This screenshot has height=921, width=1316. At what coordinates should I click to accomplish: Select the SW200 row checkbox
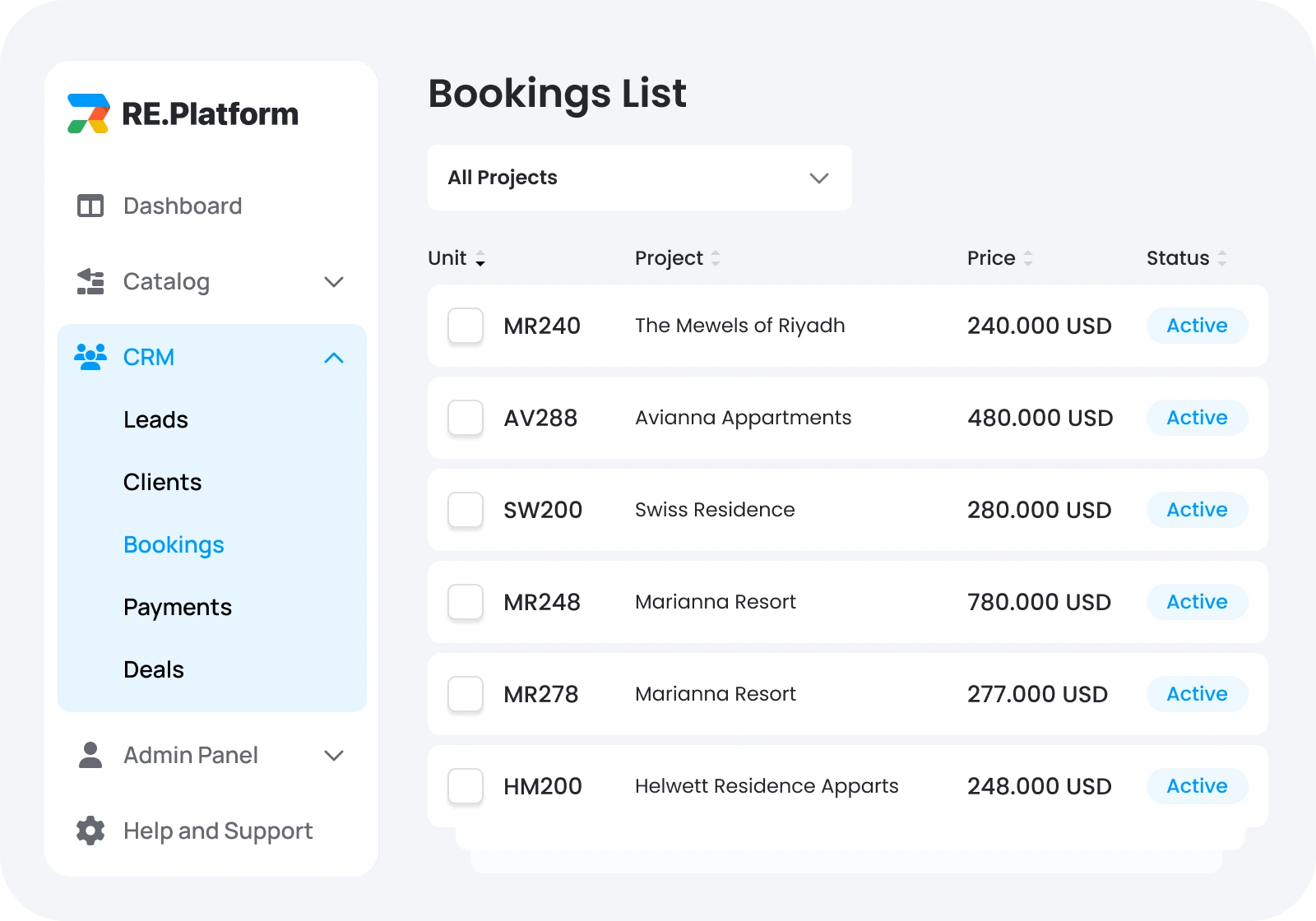[466, 510]
